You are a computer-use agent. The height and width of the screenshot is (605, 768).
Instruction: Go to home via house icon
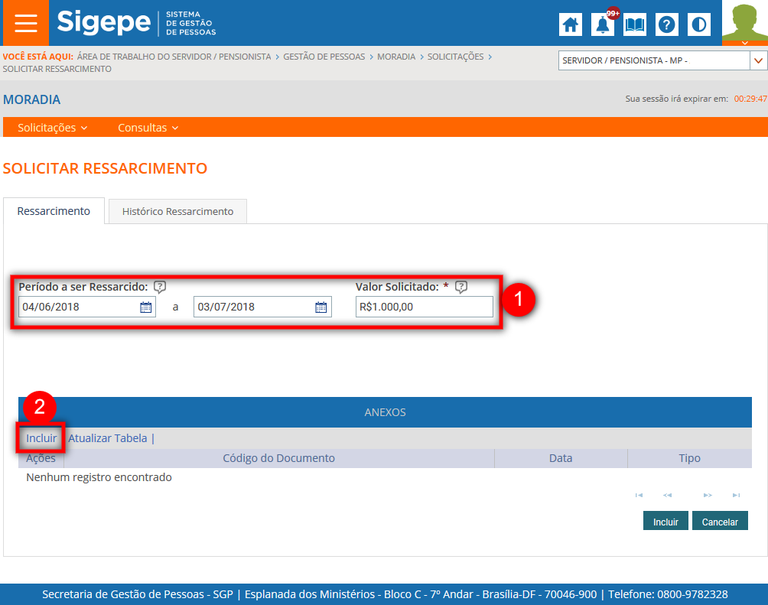(x=570, y=24)
